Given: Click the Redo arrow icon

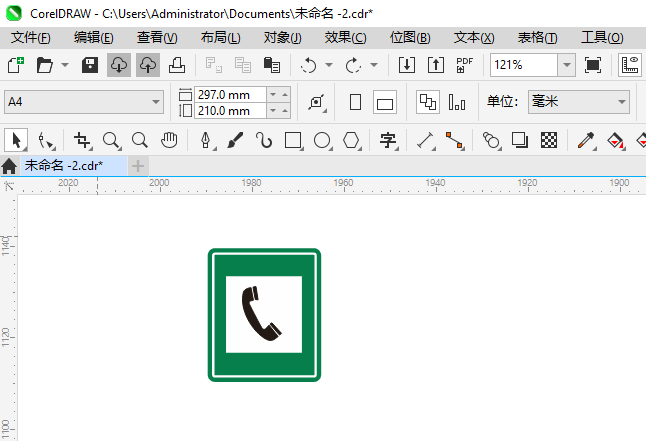Looking at the screenshot, I should click(353, 65).
